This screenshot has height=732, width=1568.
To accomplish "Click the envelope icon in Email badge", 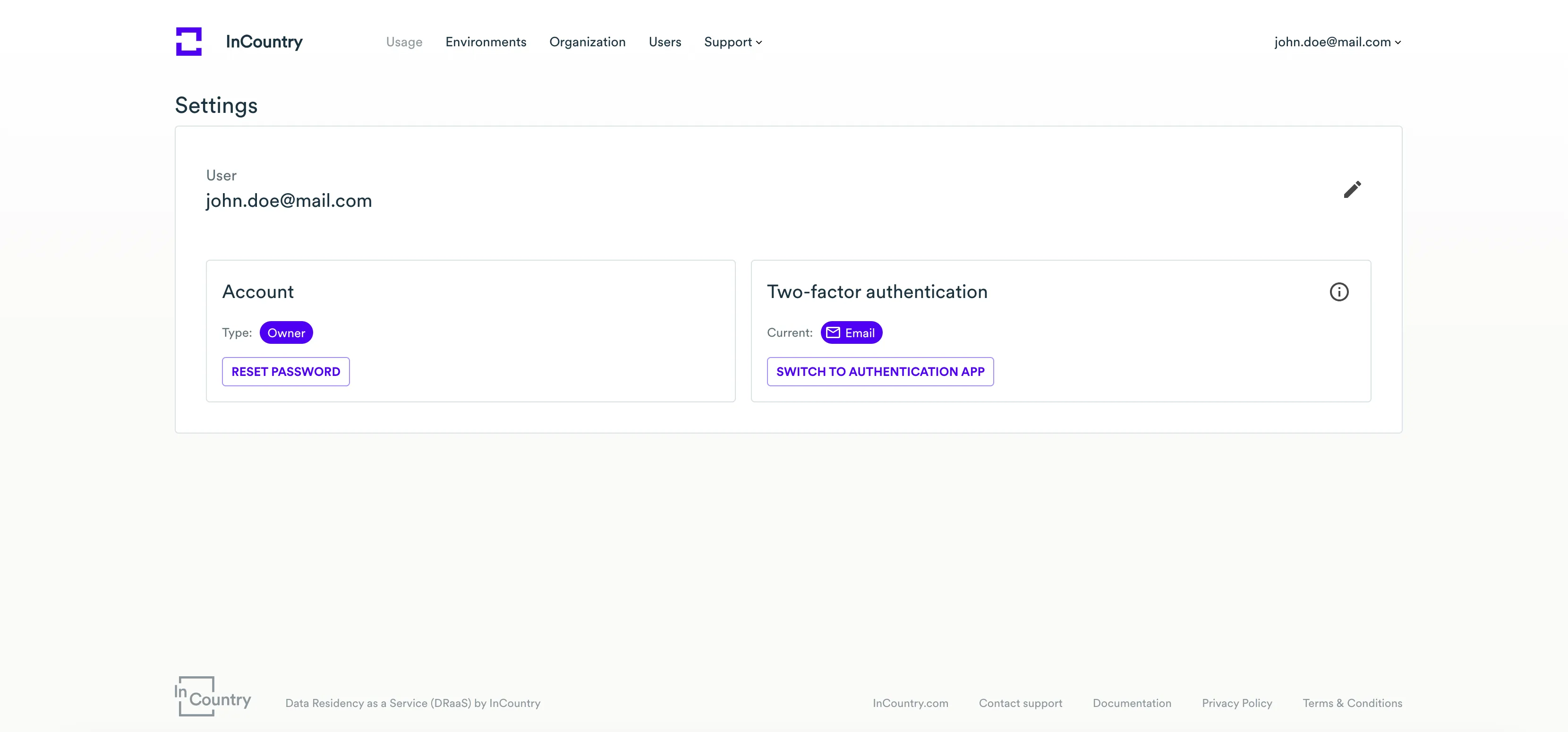I will coord(833,333).
